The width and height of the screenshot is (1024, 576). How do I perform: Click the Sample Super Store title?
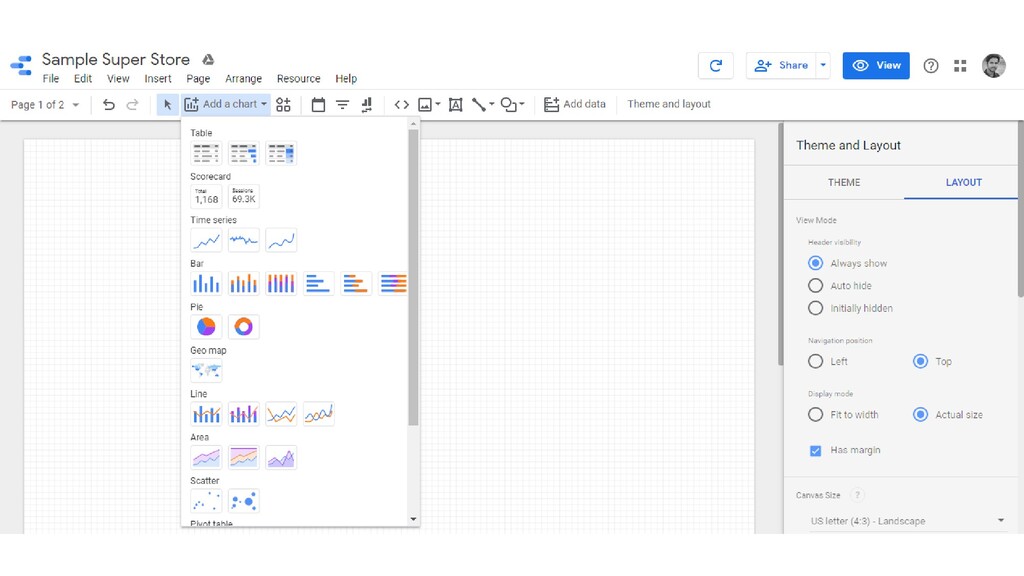116,59
